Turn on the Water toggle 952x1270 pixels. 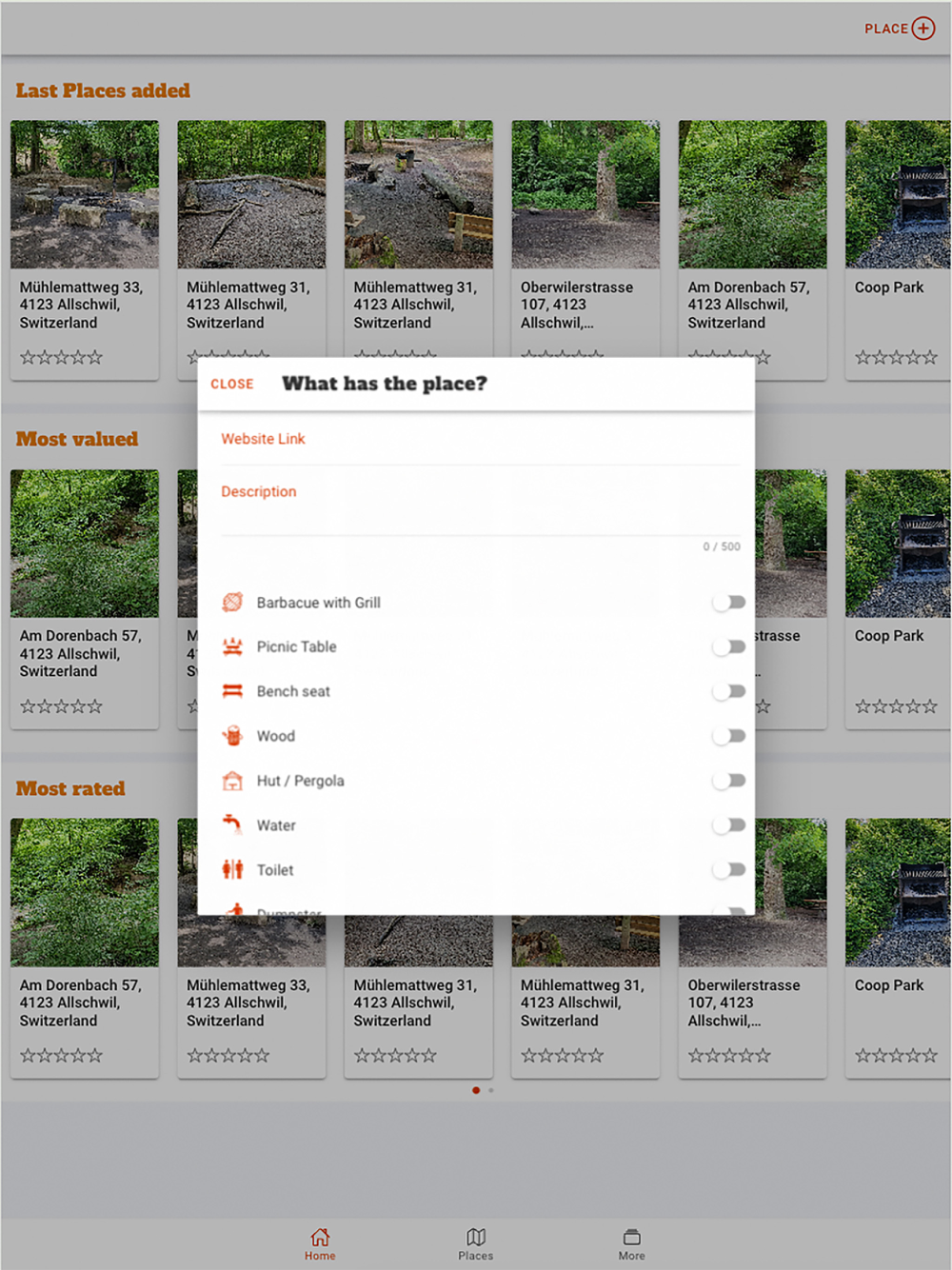[729, 824]
